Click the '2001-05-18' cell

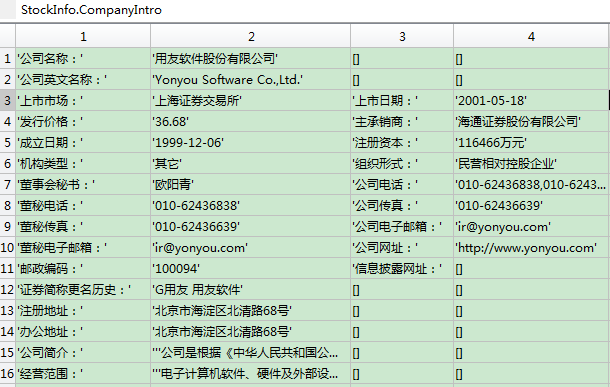(x=531, y=101)
